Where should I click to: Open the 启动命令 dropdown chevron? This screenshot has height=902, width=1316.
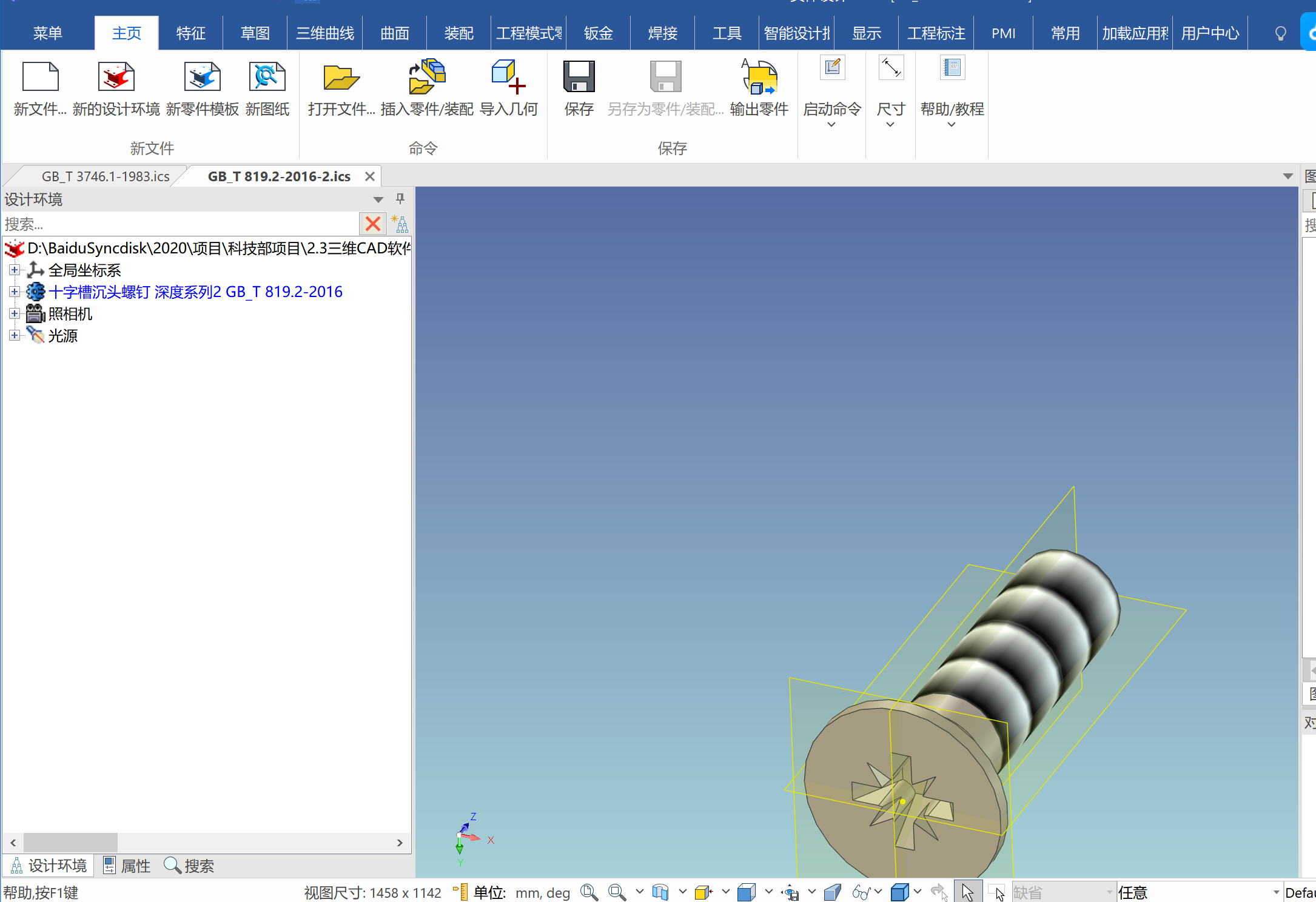click(x=831, y=125)
